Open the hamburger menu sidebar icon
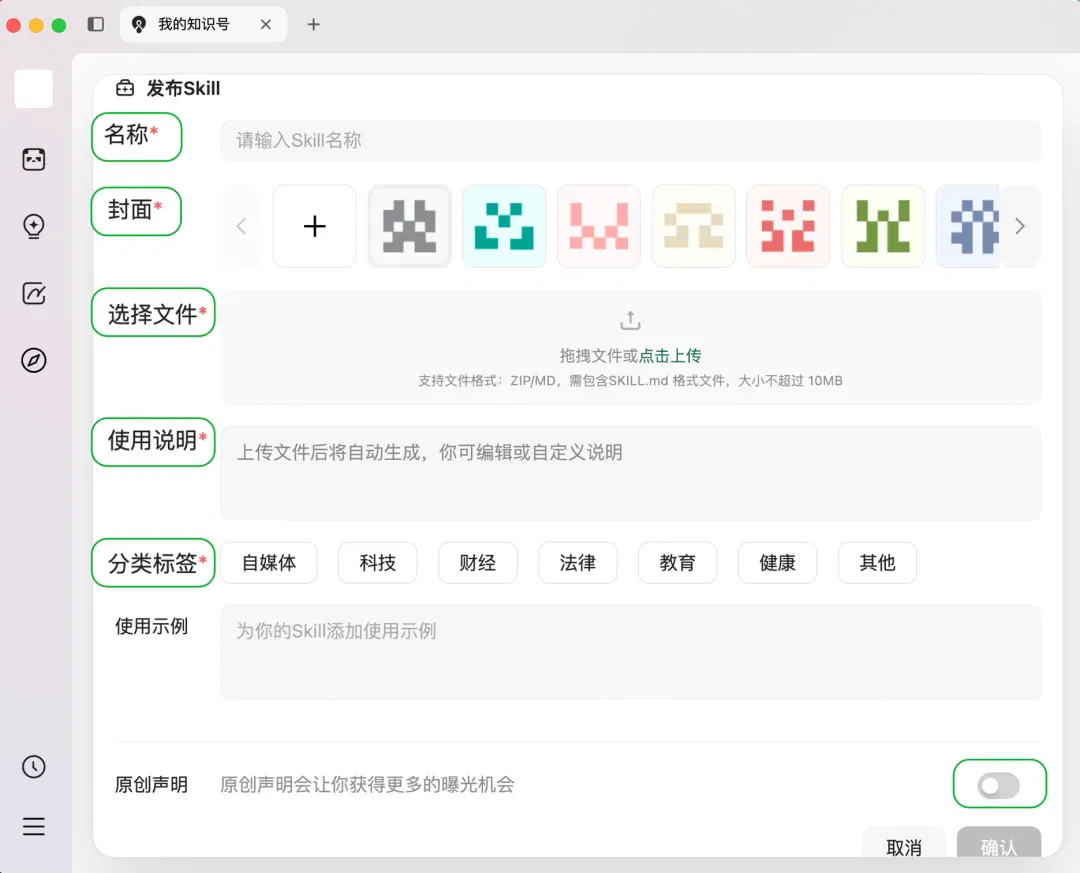 coord(34,826)
